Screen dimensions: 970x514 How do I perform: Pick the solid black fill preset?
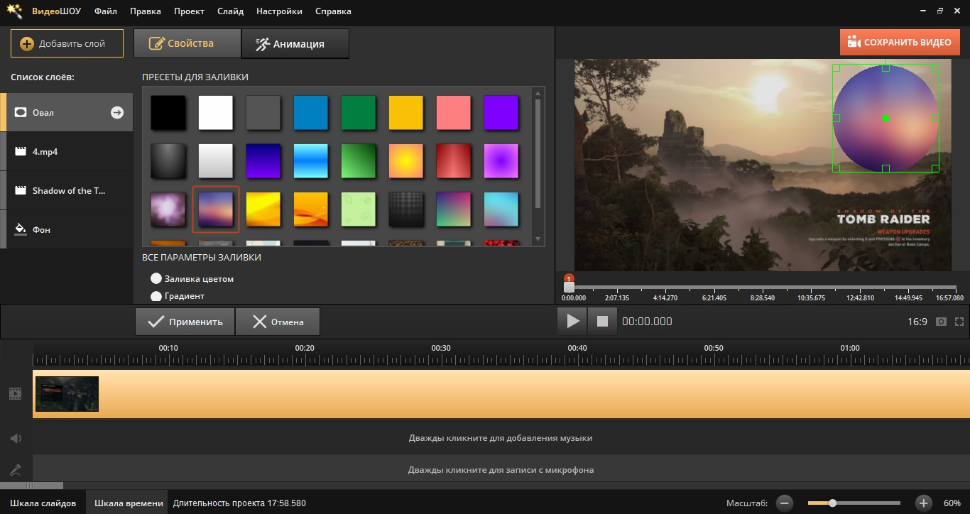pyautogui.click(x=168, y=113)
